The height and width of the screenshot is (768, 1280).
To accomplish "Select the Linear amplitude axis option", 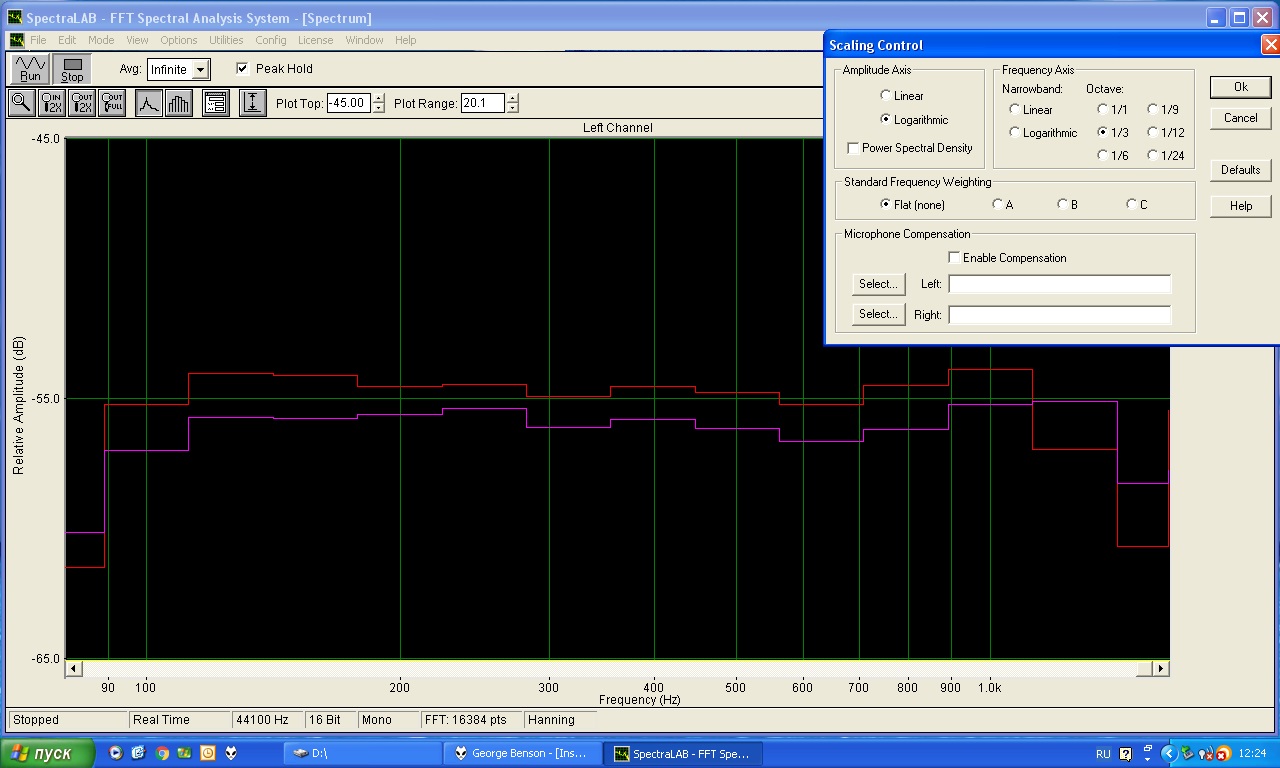I will point(885,96).
